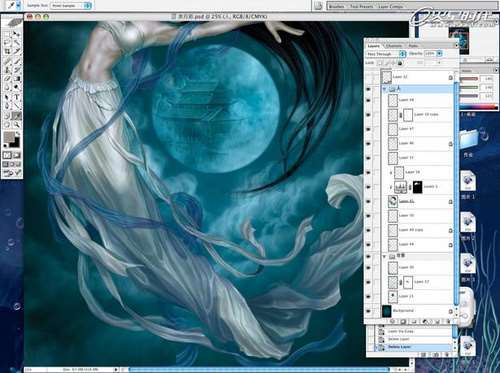Click the red slider in Color panel
This screenshot has width=500, height=373.
(x=470, y=79)
